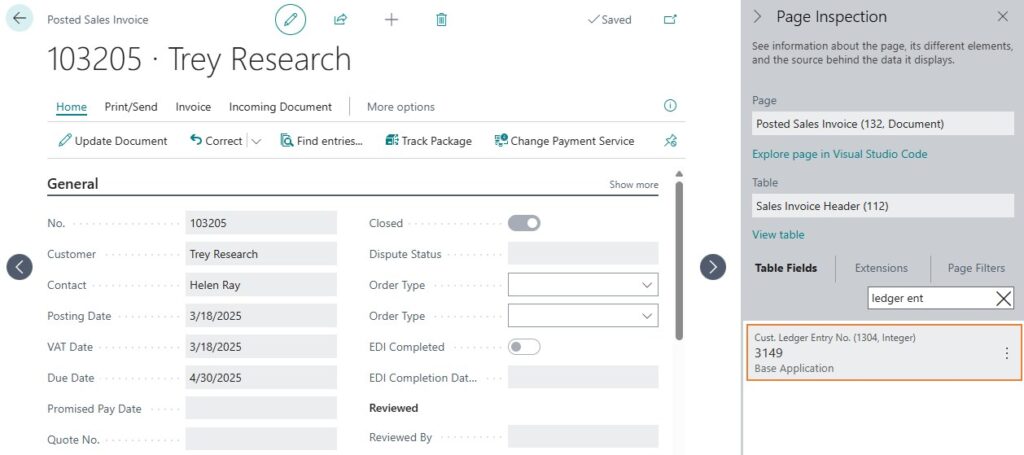This screenshot has width=1024, height=455.
Task: Switch to the Extensions tab
Action: point(881,268)
